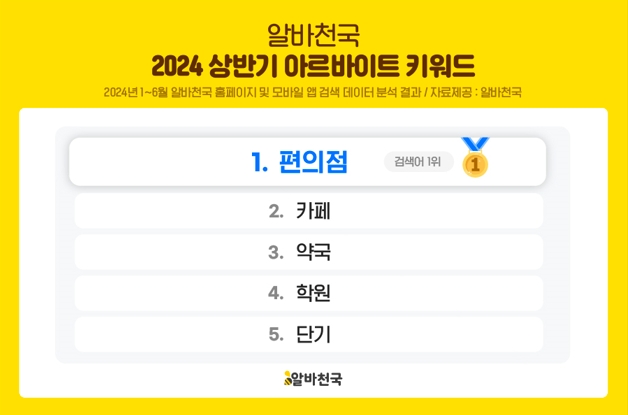Click rank number 2 beside 카페
The image size is (628, 415).
276,211
